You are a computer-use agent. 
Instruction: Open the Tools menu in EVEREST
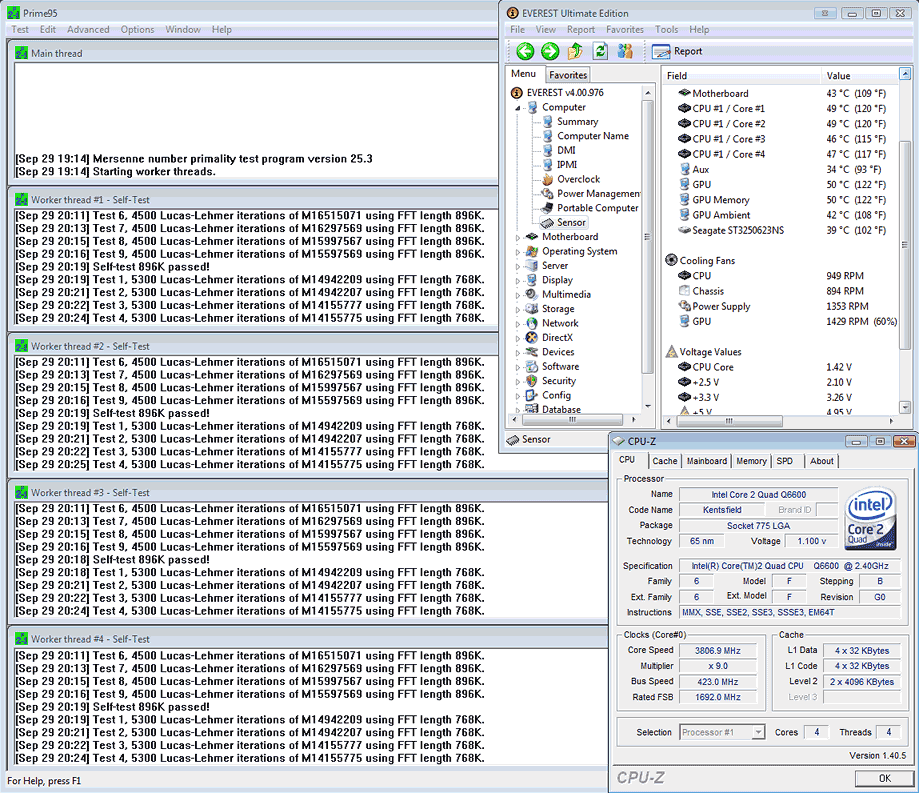666,29
